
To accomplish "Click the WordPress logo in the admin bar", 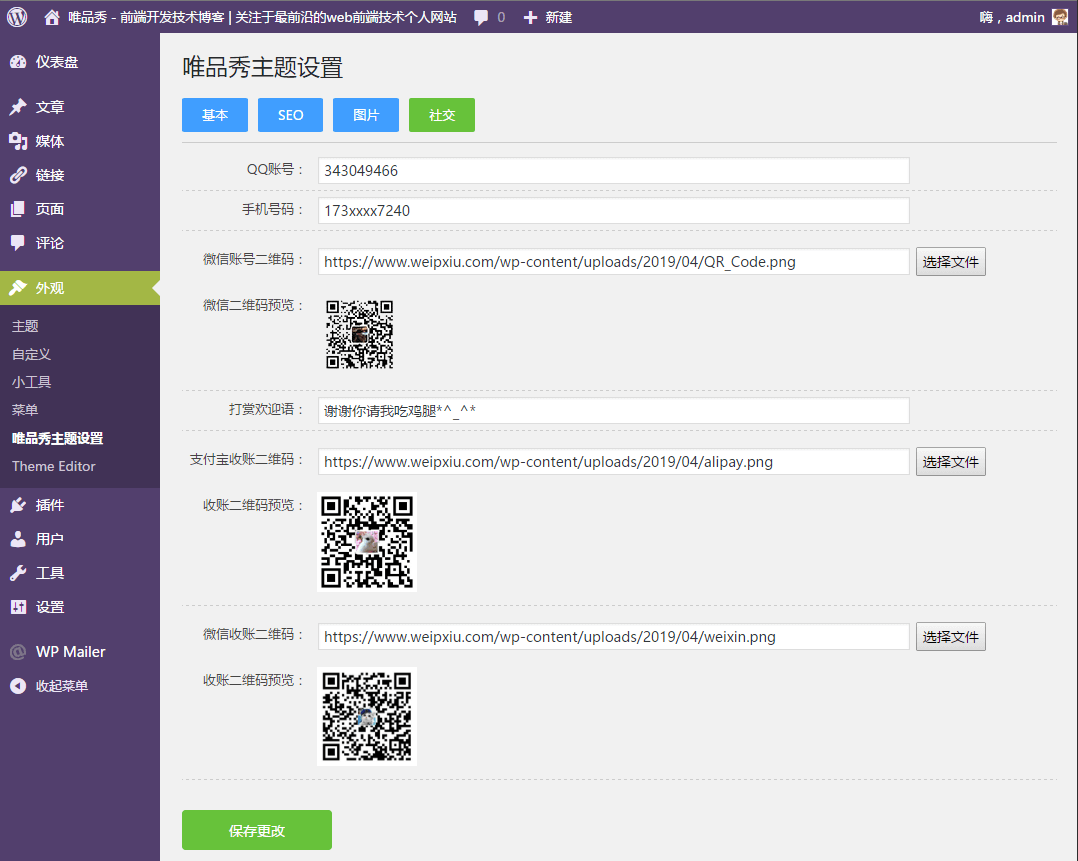I will [15, 16].
